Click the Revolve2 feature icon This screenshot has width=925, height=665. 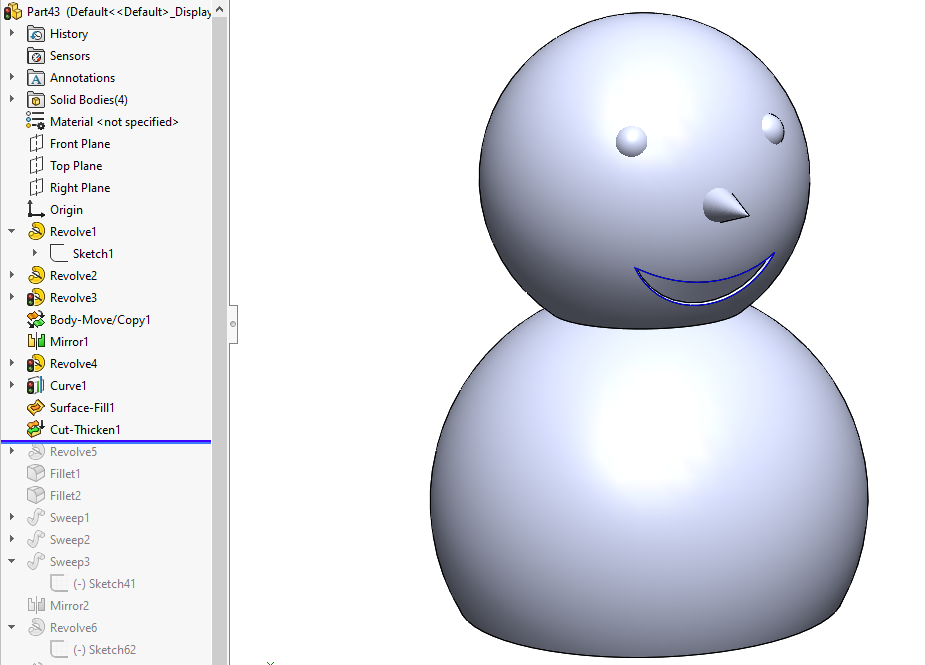(x=36, y=276)
